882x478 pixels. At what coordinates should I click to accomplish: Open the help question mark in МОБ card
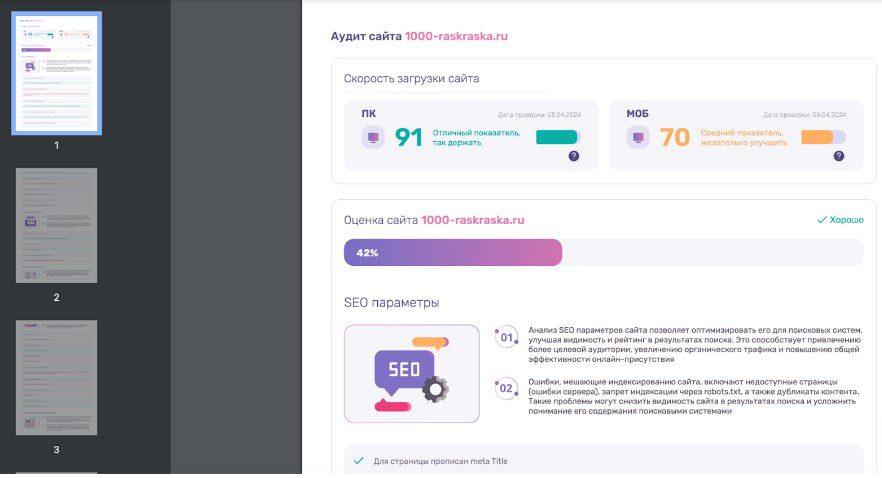click(839, 156)
